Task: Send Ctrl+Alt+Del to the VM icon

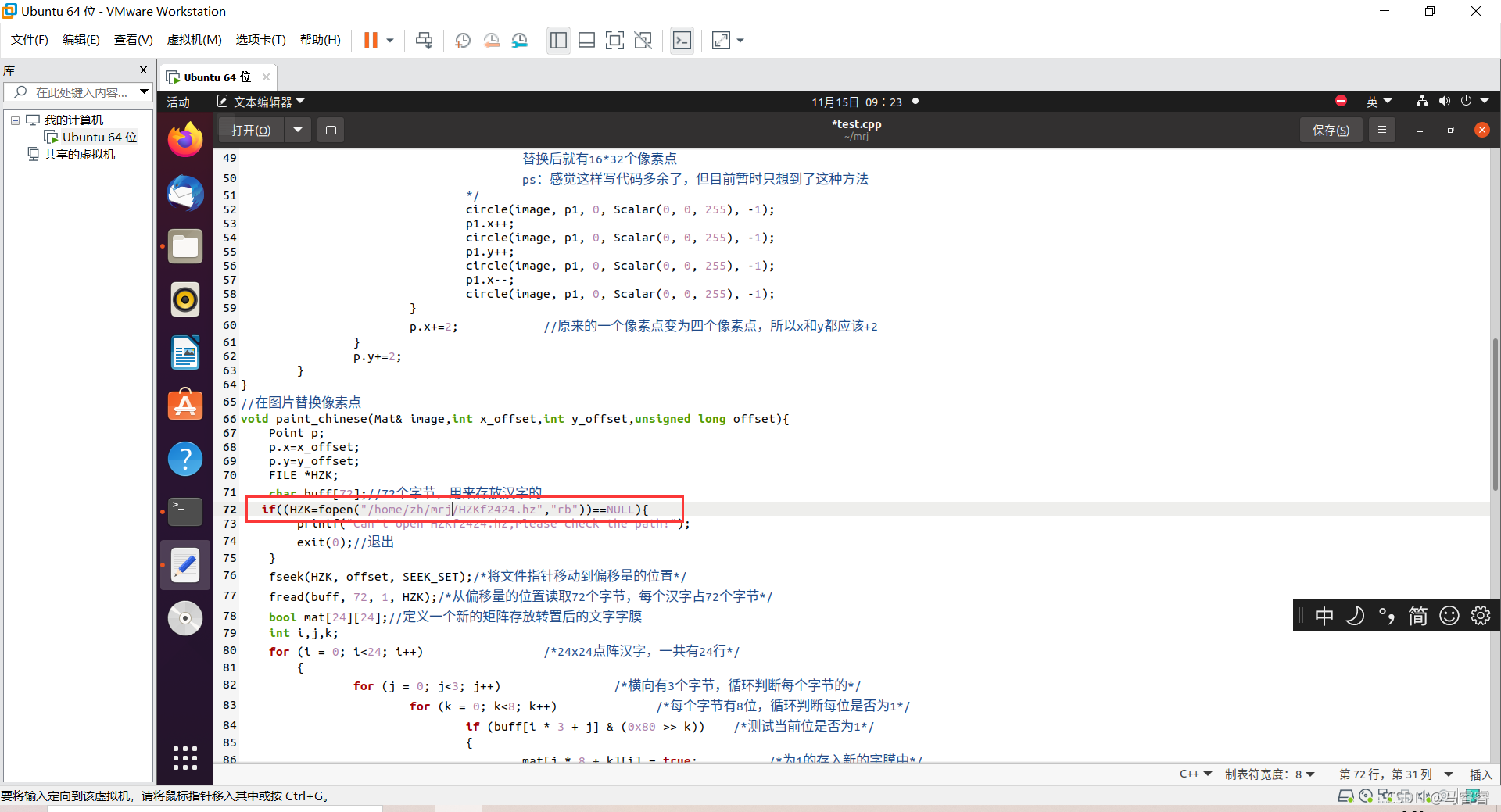Action: [425, 40]
